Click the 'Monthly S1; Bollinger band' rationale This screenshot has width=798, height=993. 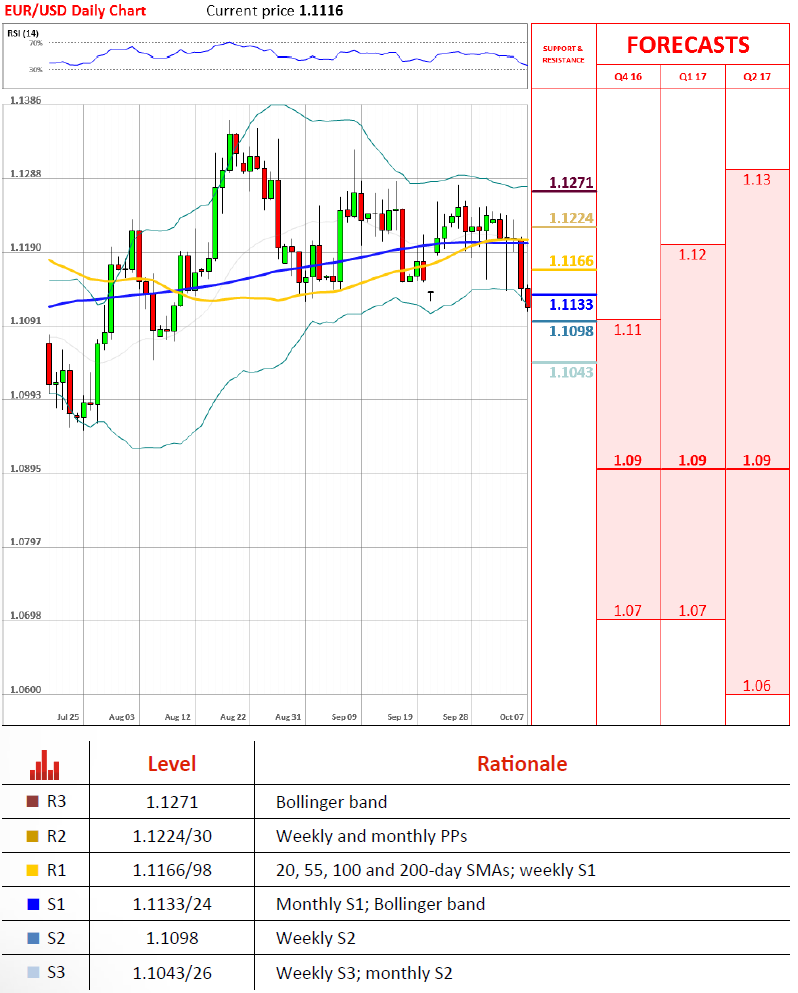(381, 904)
